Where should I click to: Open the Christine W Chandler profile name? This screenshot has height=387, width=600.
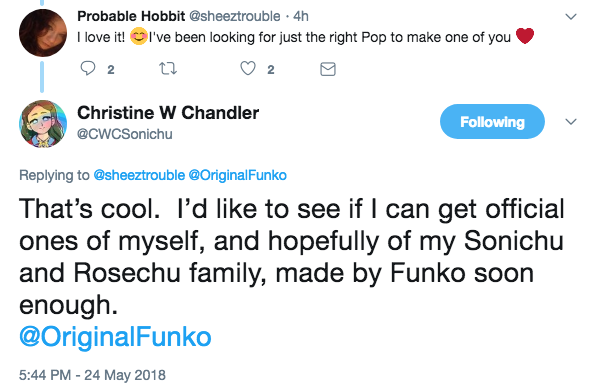(168, 113)
